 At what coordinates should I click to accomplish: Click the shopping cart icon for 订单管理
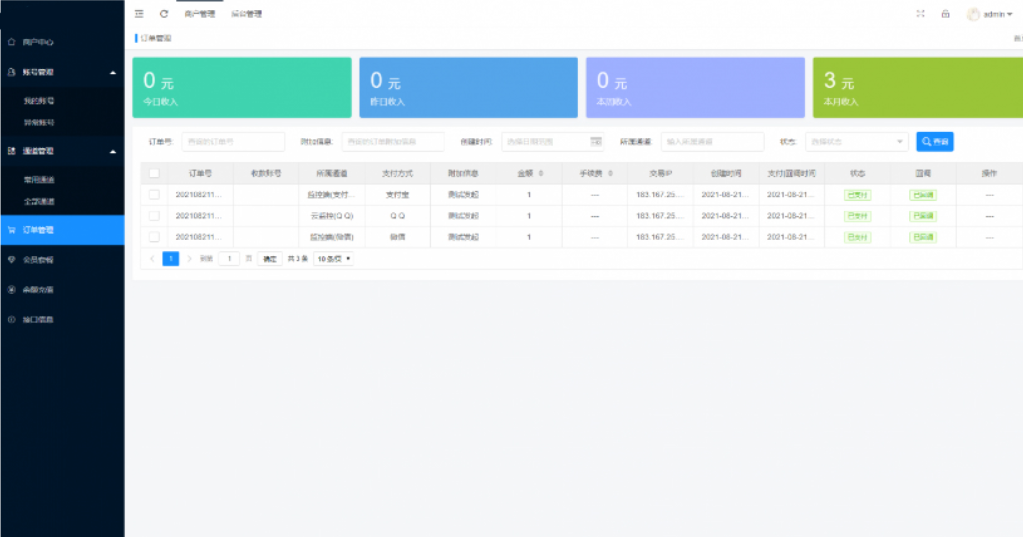pos(11,230)
